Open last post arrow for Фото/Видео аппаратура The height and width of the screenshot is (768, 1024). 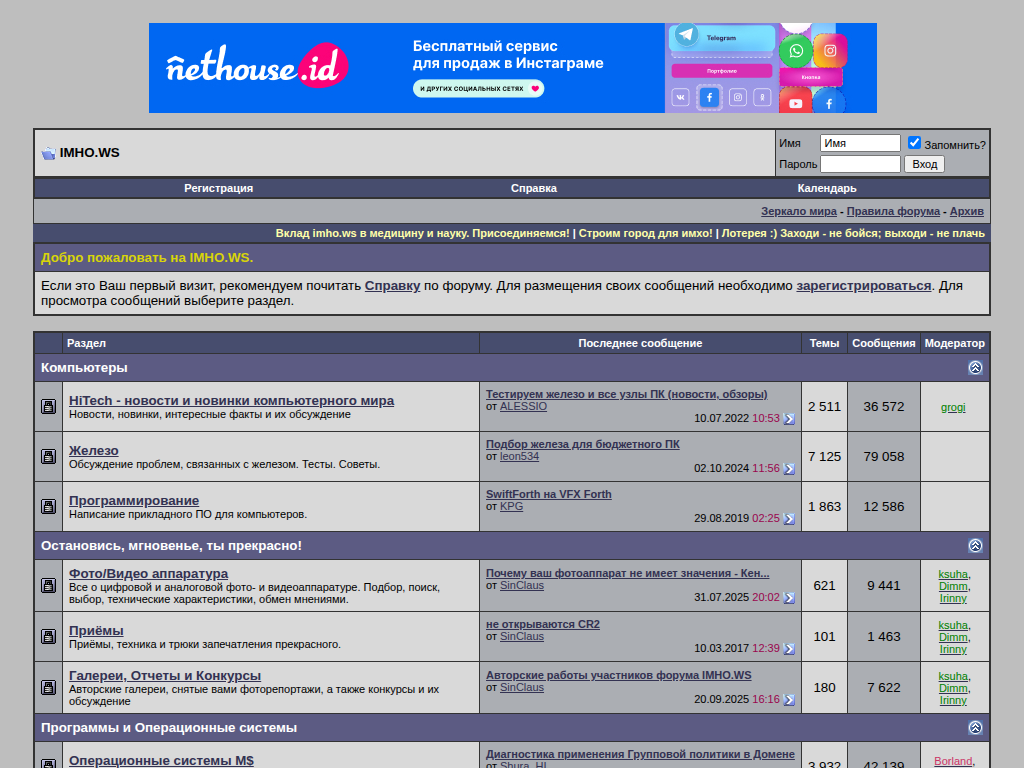(789, 598)
